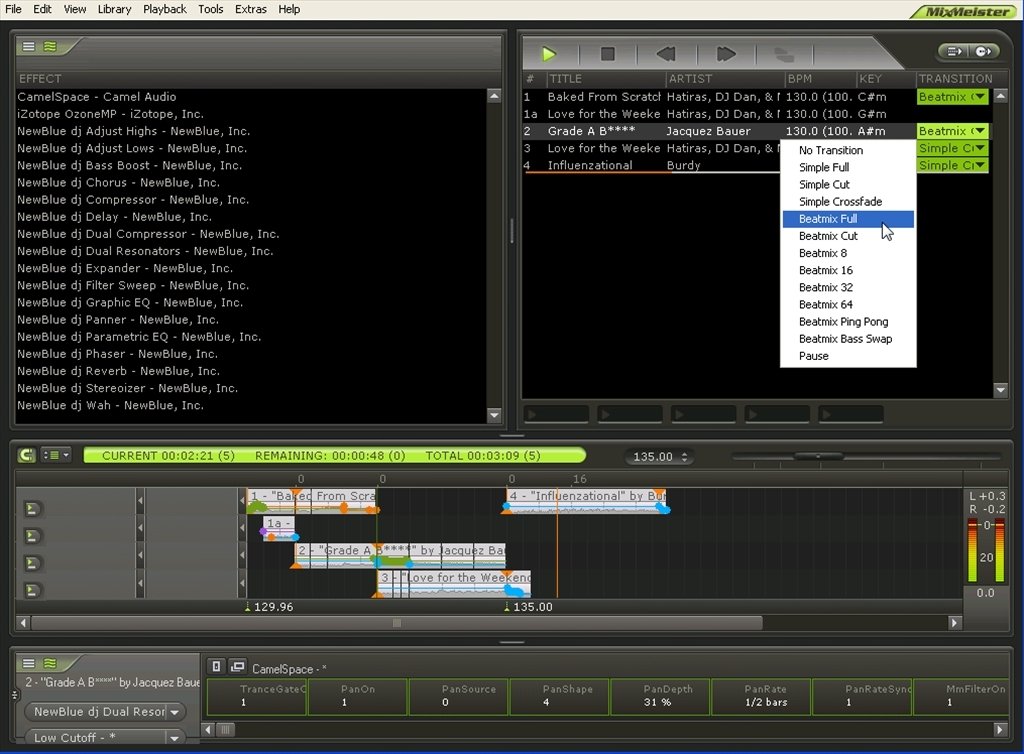Click the PanRate 1/2 bars parameter cell
Screen dimensions: 1024x754
[x=760, y=696]
